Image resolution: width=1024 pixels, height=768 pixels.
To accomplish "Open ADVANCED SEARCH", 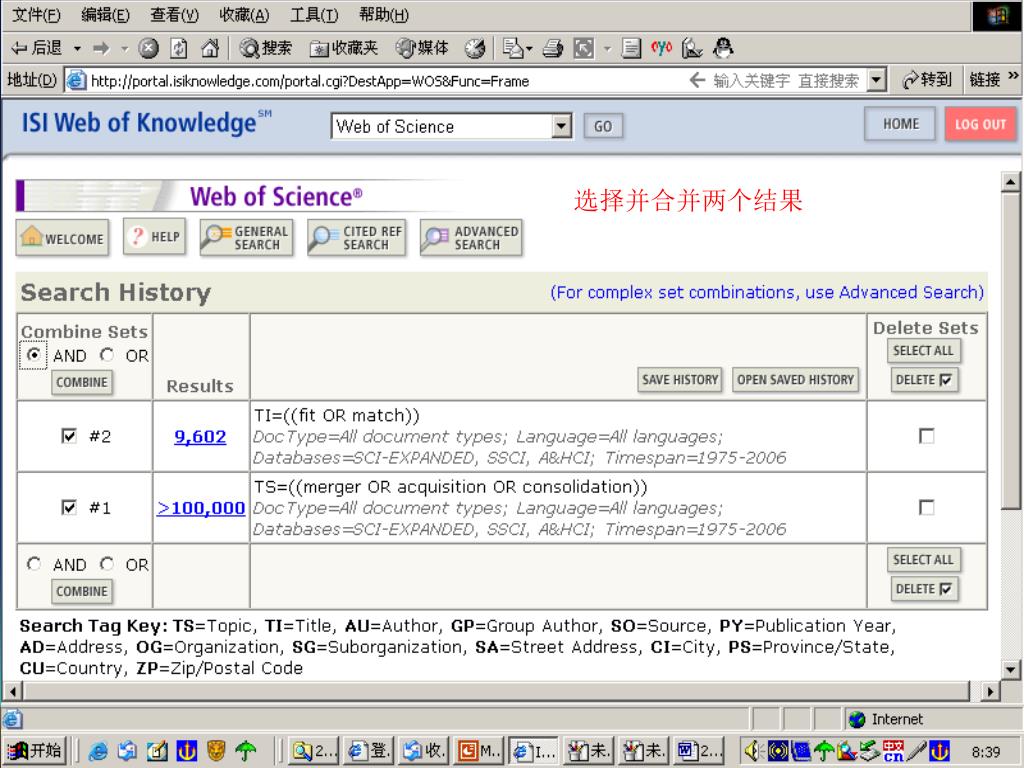I will point(472,238).
